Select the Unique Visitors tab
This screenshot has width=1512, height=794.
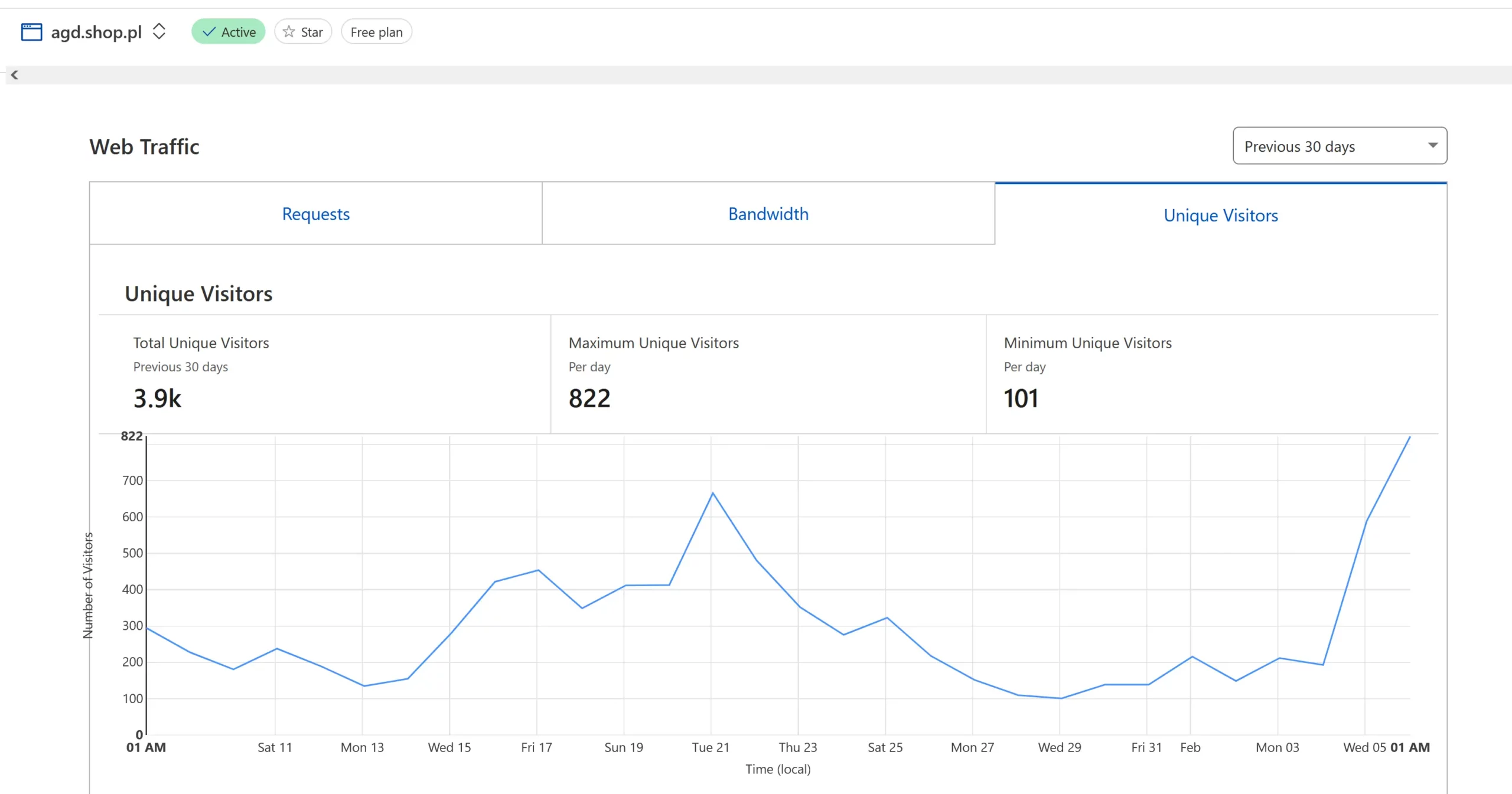coord(1220,215)
